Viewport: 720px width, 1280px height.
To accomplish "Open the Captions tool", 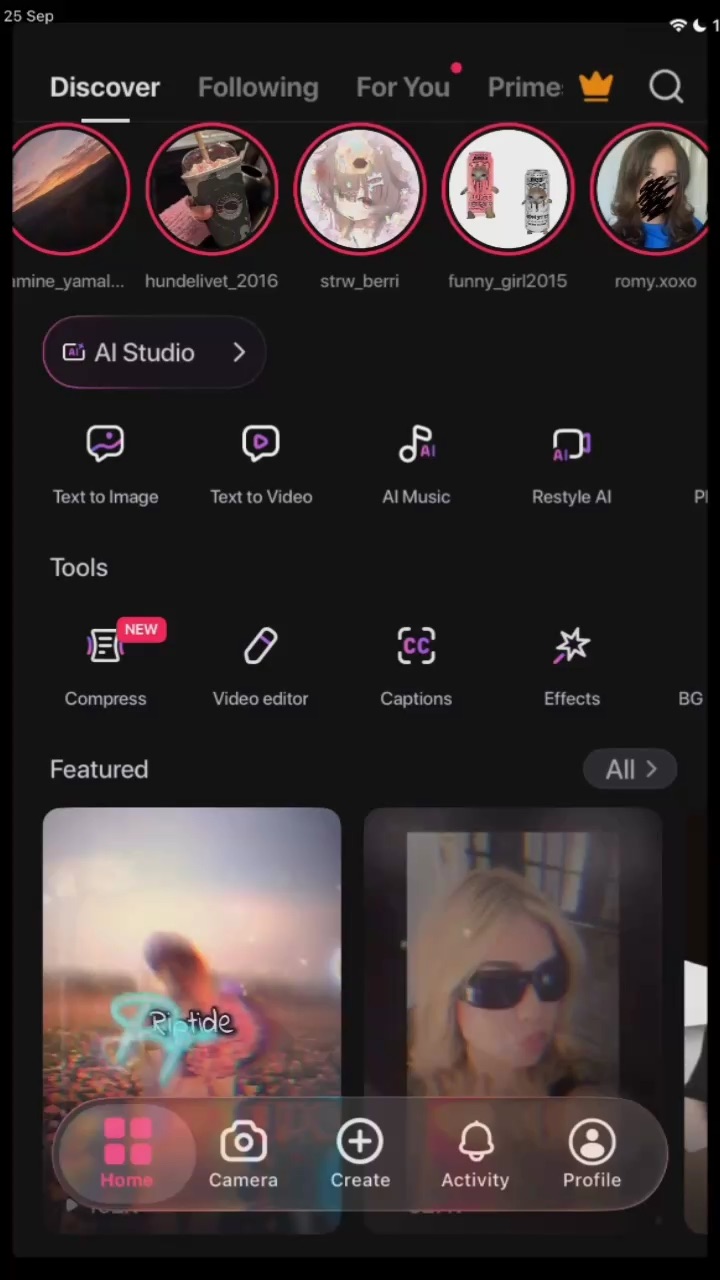I will tap(416, 667).
